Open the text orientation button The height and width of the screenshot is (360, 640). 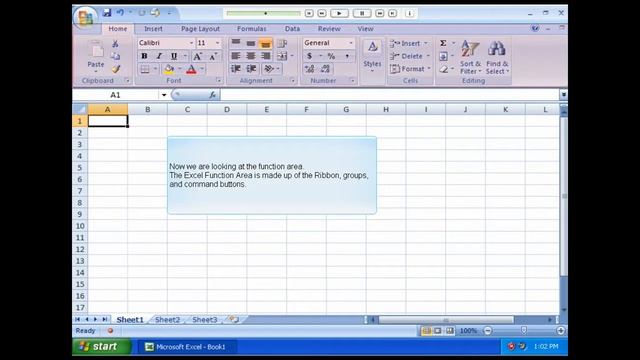[x=269, y=69]
